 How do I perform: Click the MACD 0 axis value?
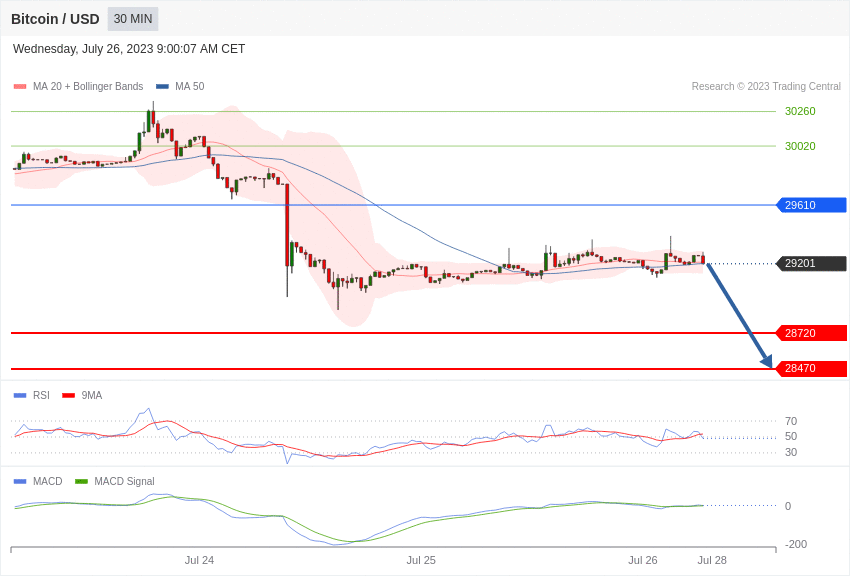tap(788, 506)
